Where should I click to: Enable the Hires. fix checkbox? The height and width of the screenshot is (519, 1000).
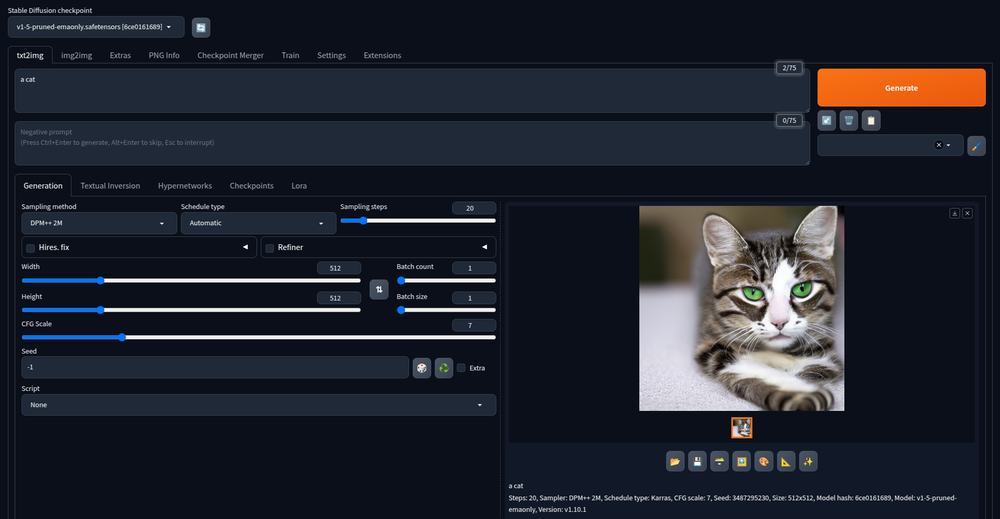(30, 248)
